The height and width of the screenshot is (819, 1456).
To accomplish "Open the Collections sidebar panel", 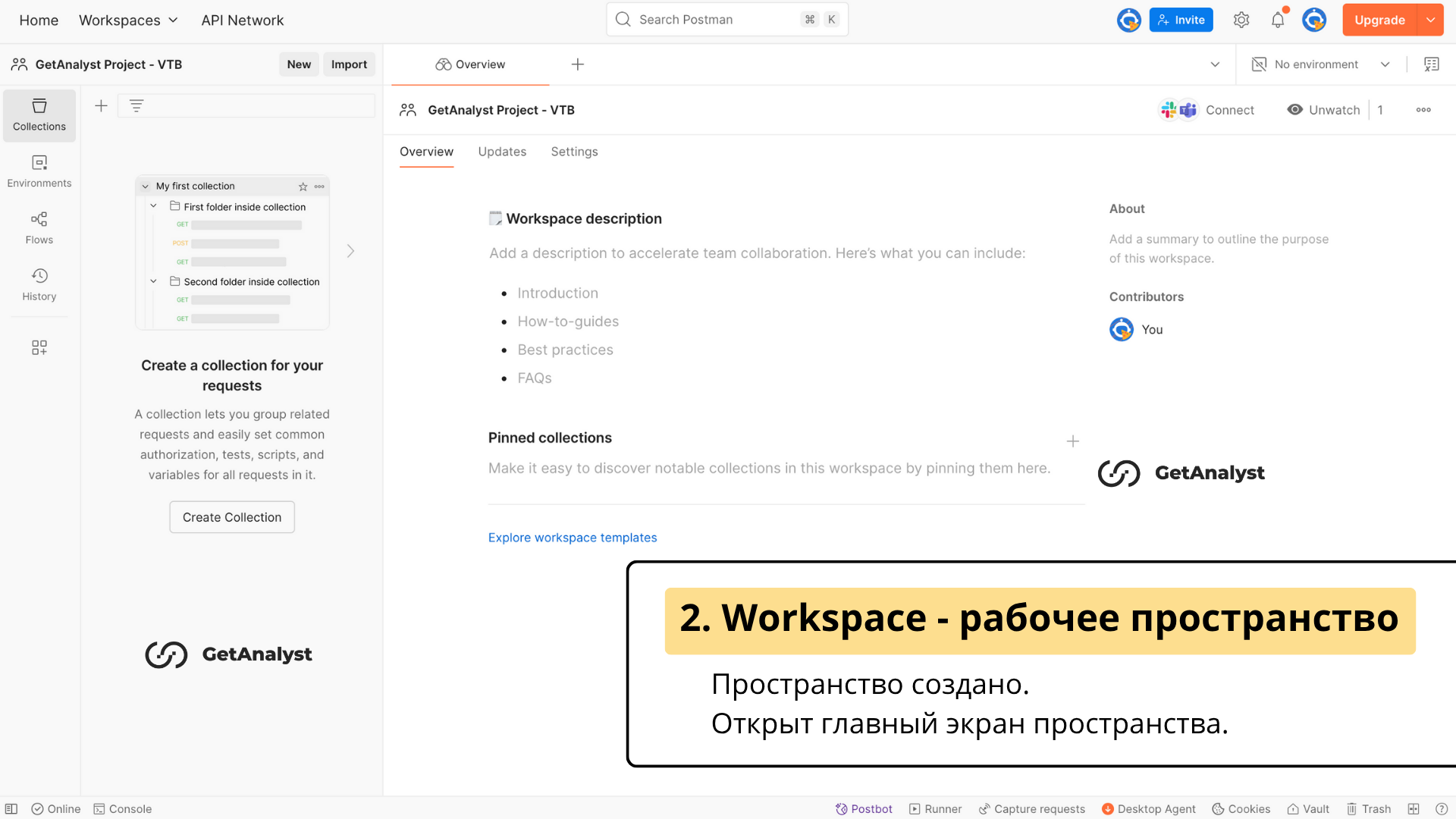I will (39, 115).
